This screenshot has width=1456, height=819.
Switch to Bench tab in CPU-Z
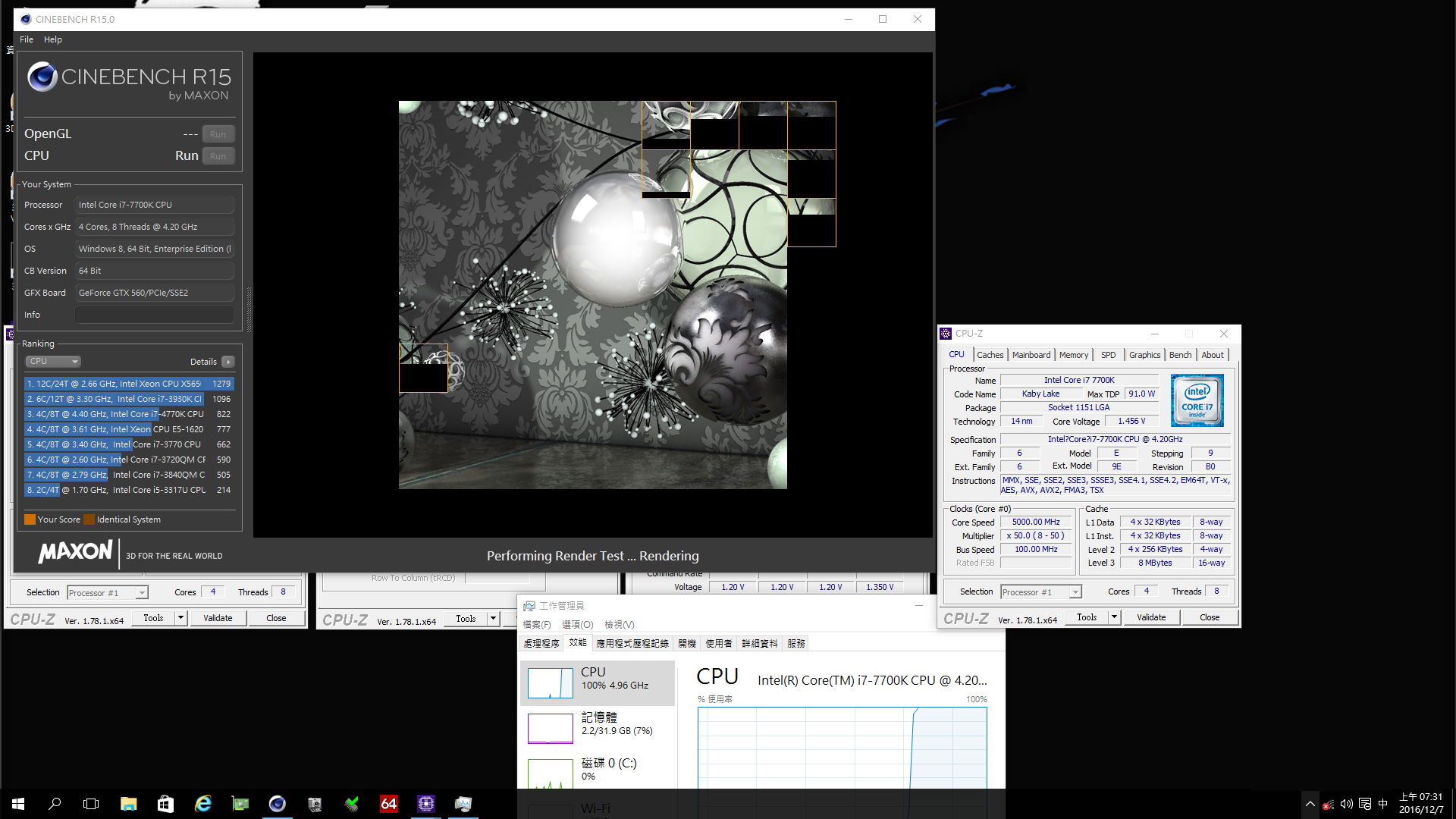coord(1180,355)
